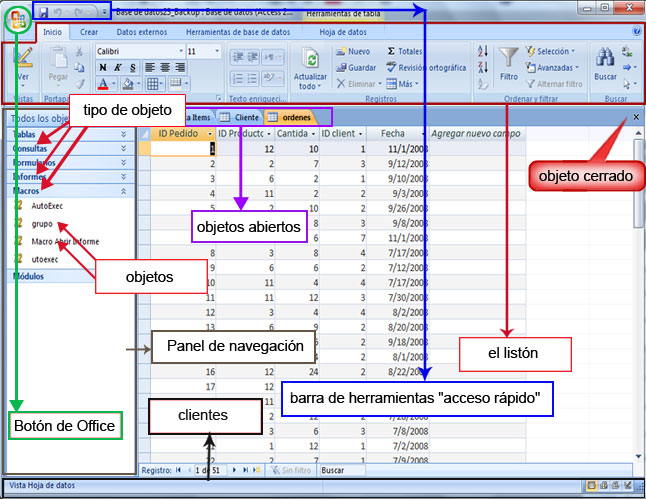Click the Save icon in quick access toolbar

[44, 11]
